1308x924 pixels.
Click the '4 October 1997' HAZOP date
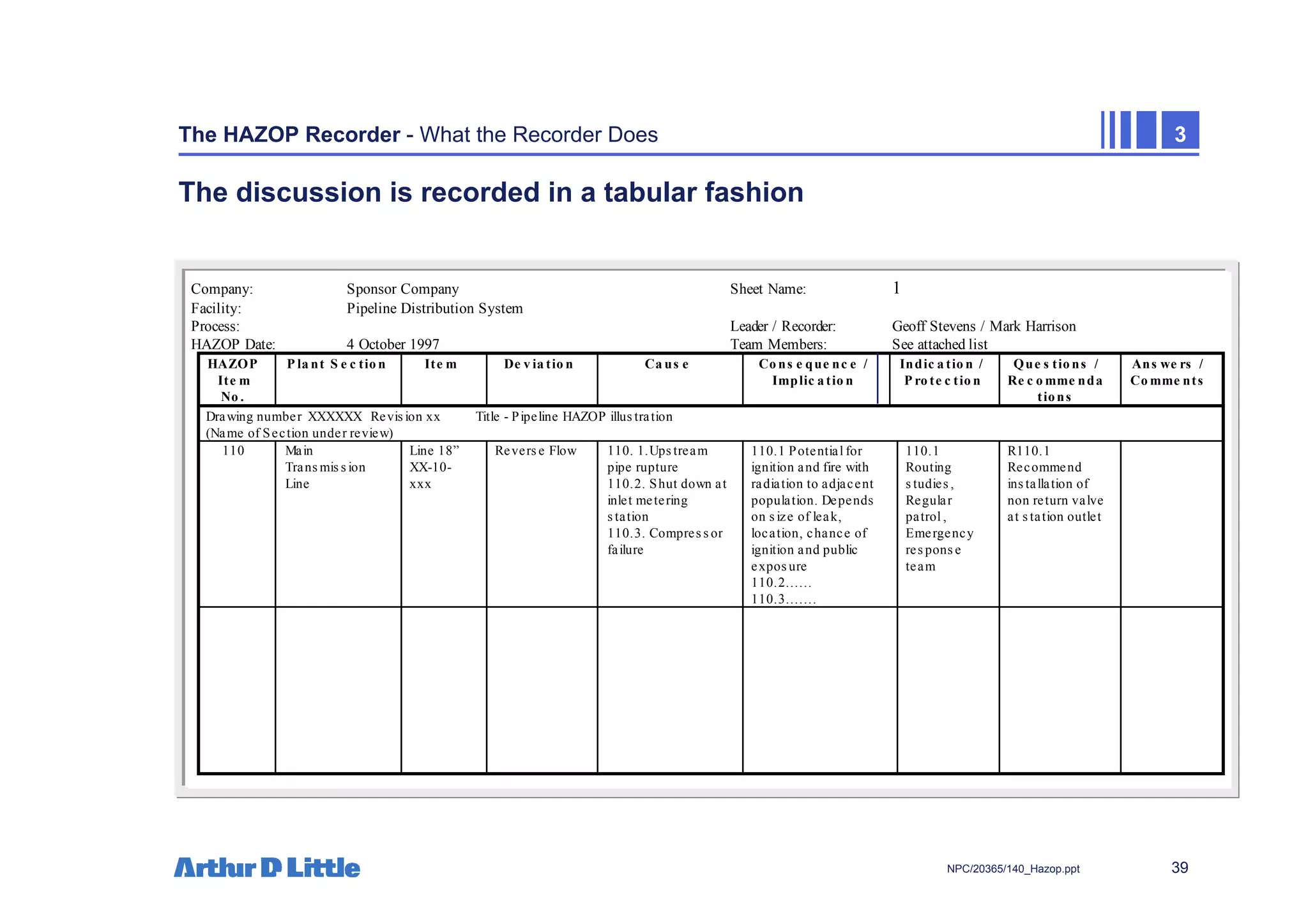[x=393, y=344]
